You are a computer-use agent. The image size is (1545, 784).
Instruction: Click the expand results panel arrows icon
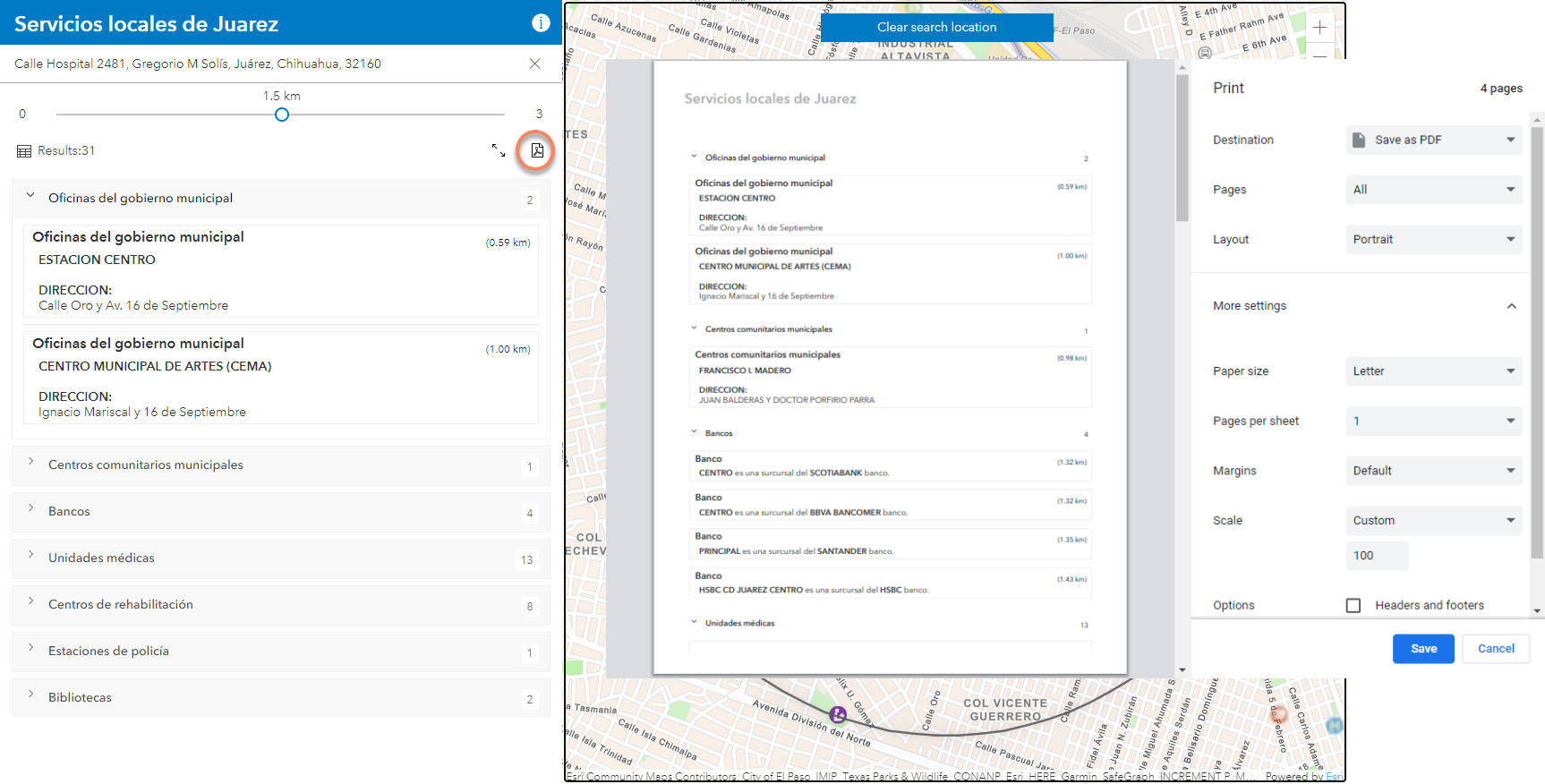click(x=499, y=150)
